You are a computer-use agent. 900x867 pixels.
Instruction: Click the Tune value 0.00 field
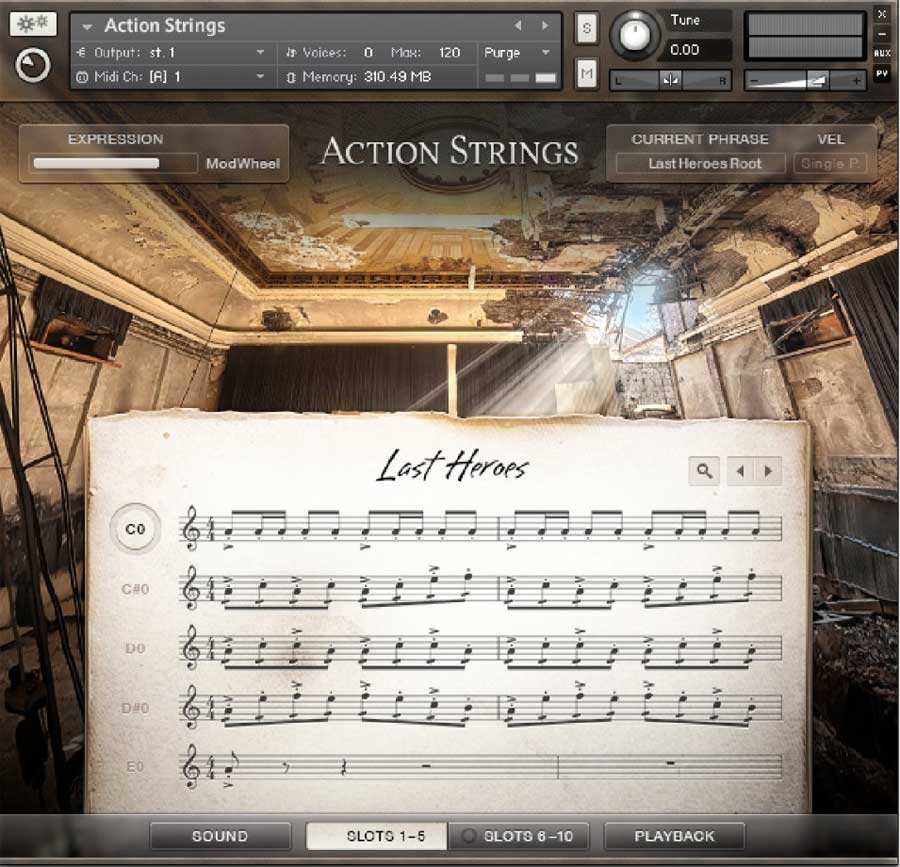(x=697, y=50)
